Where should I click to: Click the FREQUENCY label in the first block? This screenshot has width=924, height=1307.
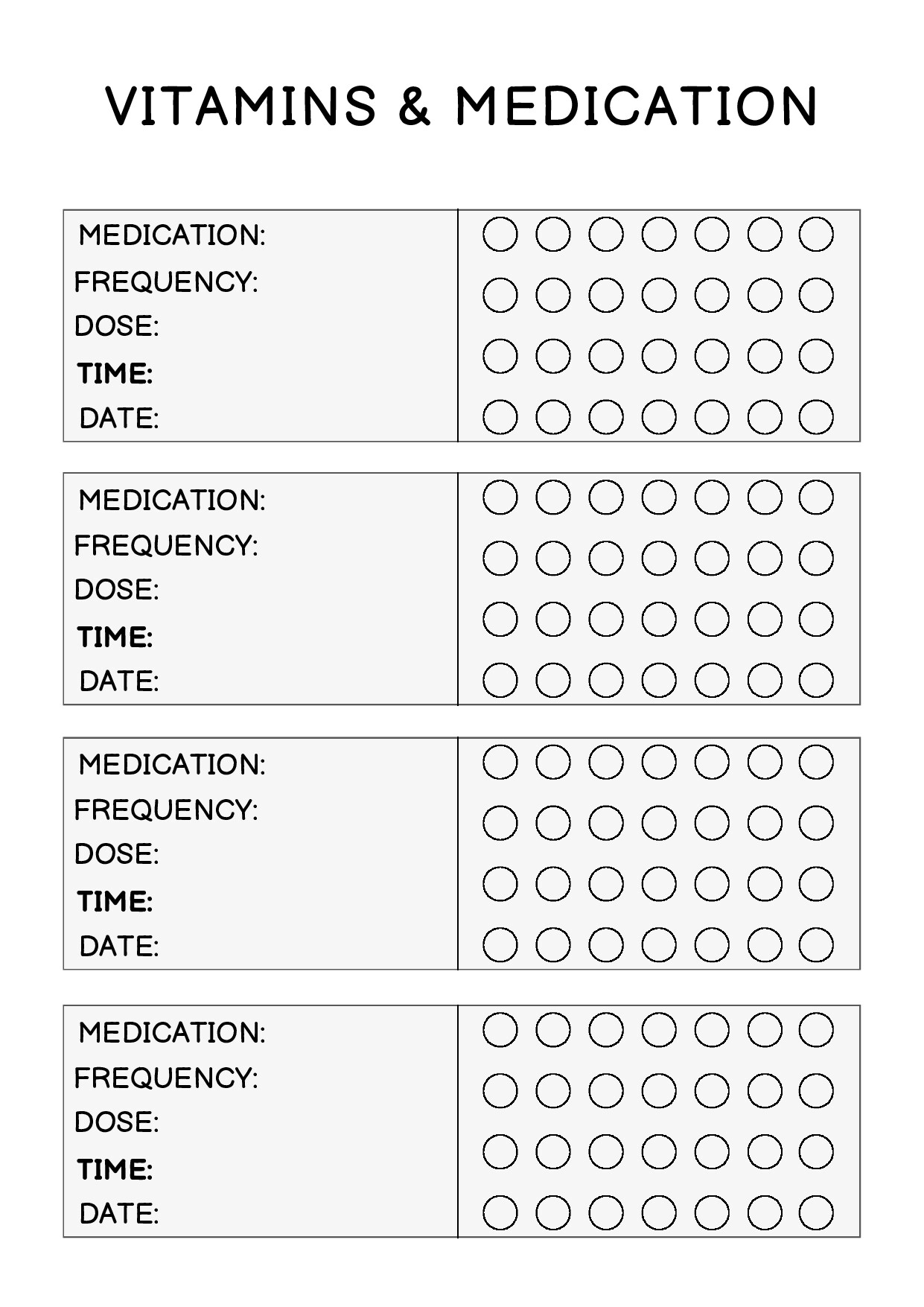pyautogui.click(x=166, y=282)
